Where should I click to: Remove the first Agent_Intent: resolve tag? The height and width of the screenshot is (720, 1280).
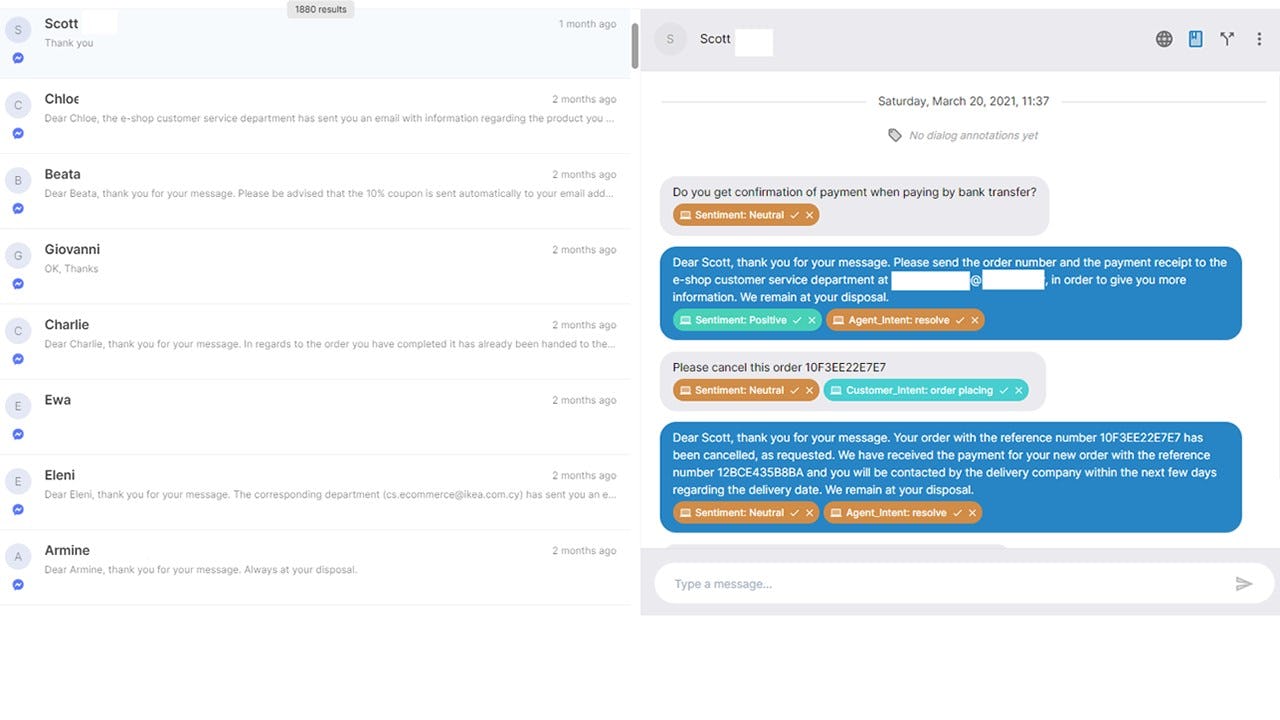[975, 320]
